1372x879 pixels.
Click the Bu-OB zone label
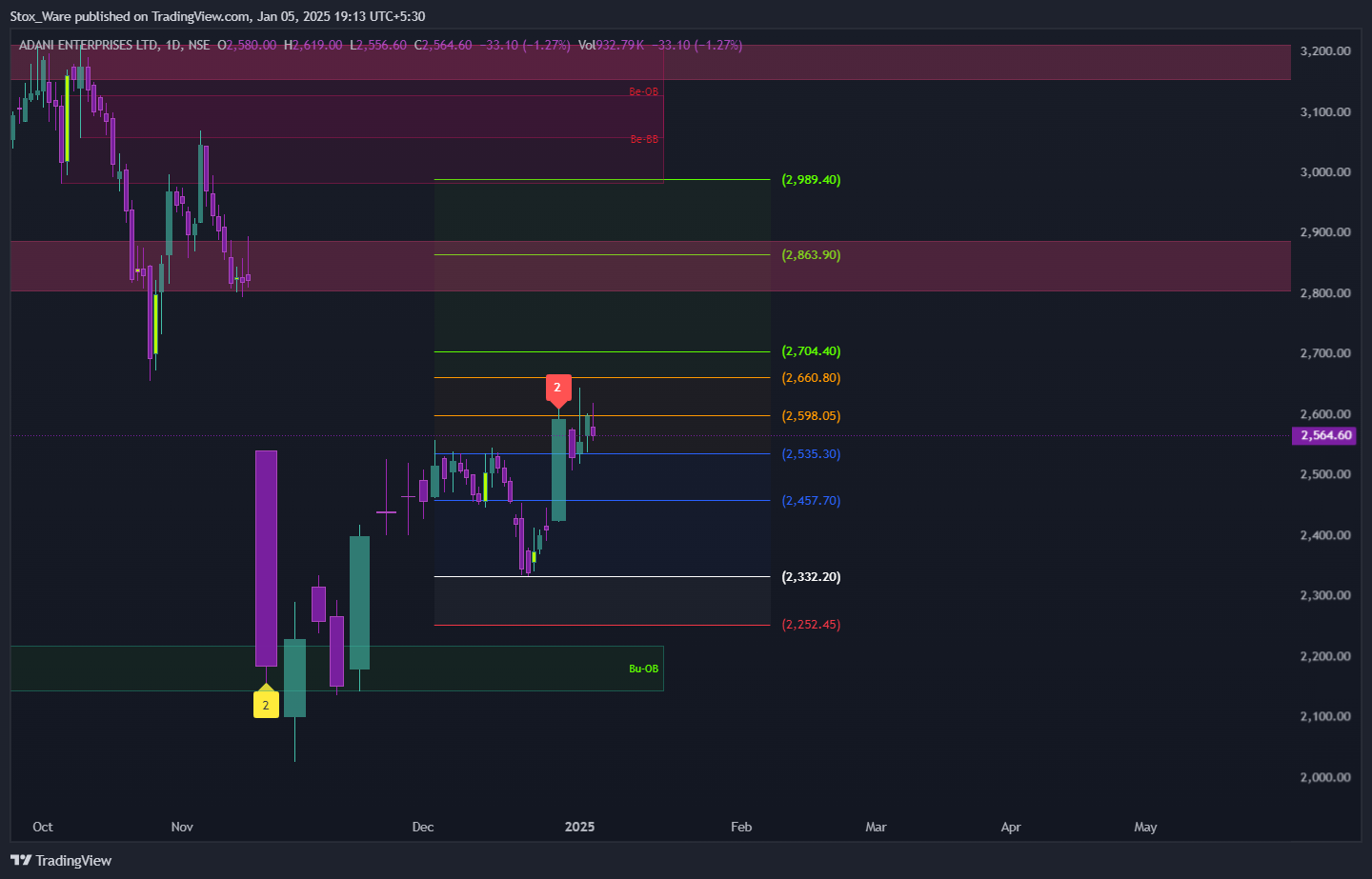[x=643, y=669]
